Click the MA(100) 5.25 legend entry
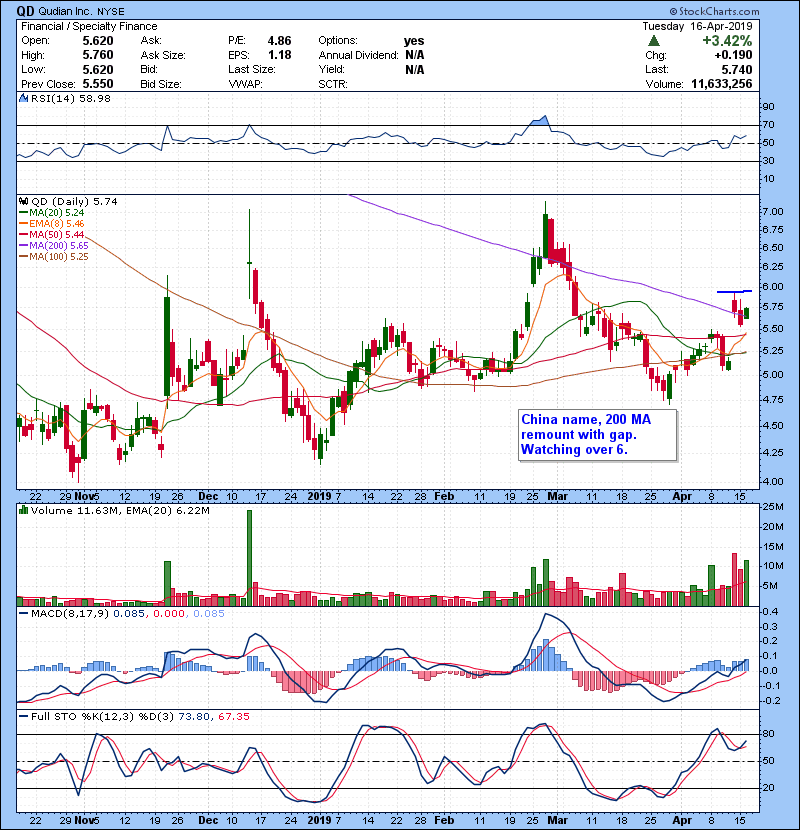 pyautogui.click(x=53, y=257)
